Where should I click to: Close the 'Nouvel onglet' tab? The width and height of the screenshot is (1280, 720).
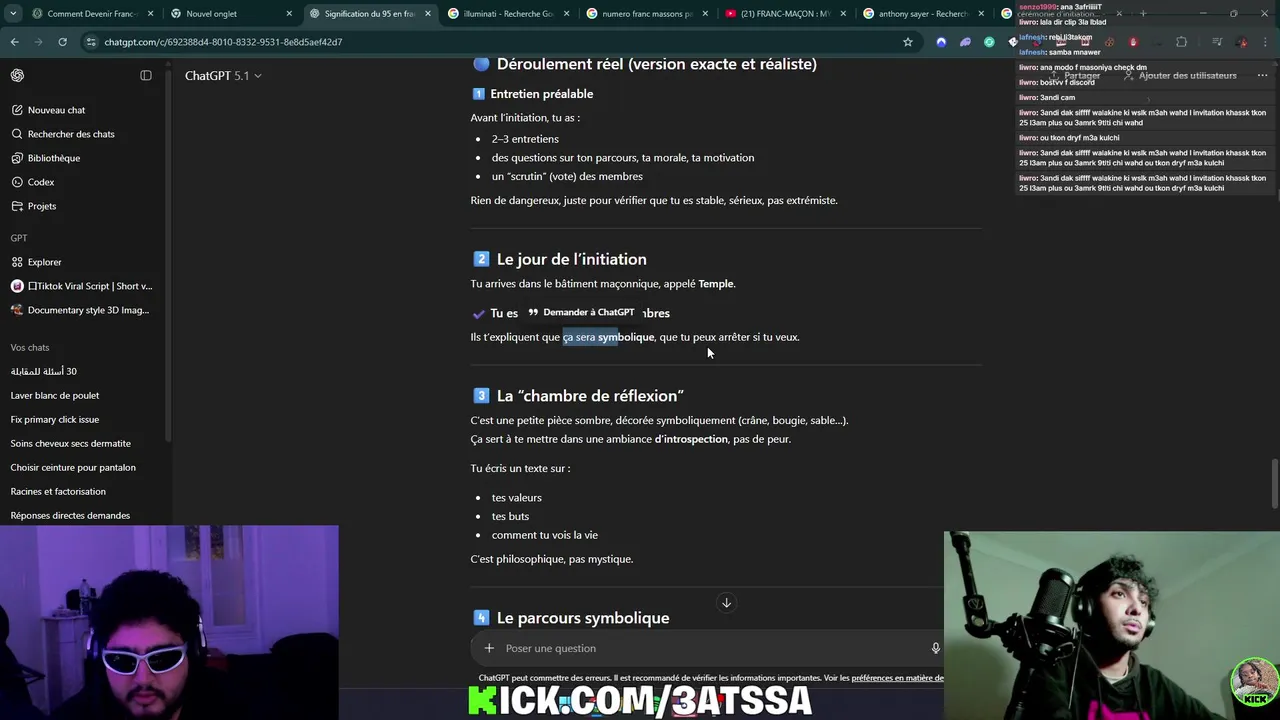290,14
